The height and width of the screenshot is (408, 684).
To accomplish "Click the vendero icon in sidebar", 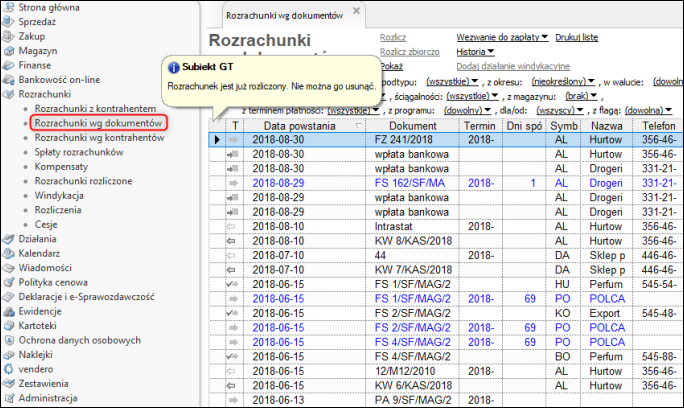I will pyautogui.click(x=9, y=369).
